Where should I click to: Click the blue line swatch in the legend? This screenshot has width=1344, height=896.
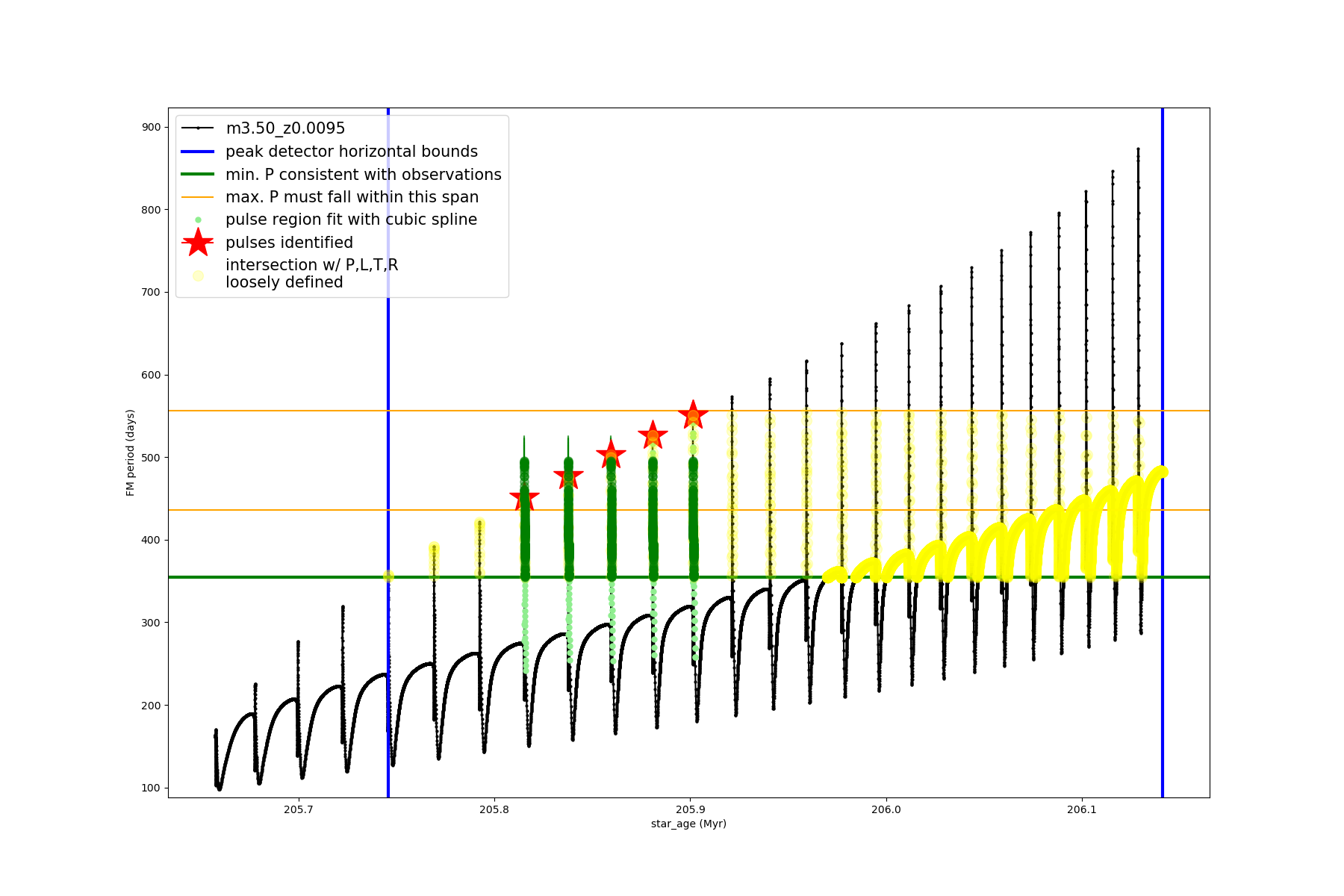(x=198, y=152)
